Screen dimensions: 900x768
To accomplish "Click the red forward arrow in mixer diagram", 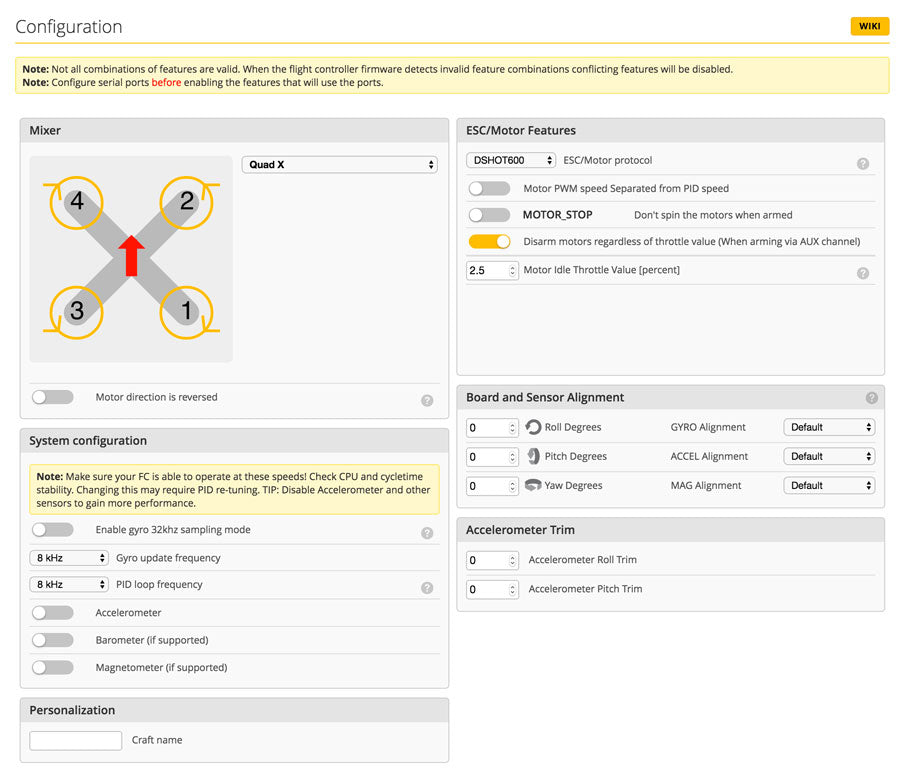I will tap(131, 256).
